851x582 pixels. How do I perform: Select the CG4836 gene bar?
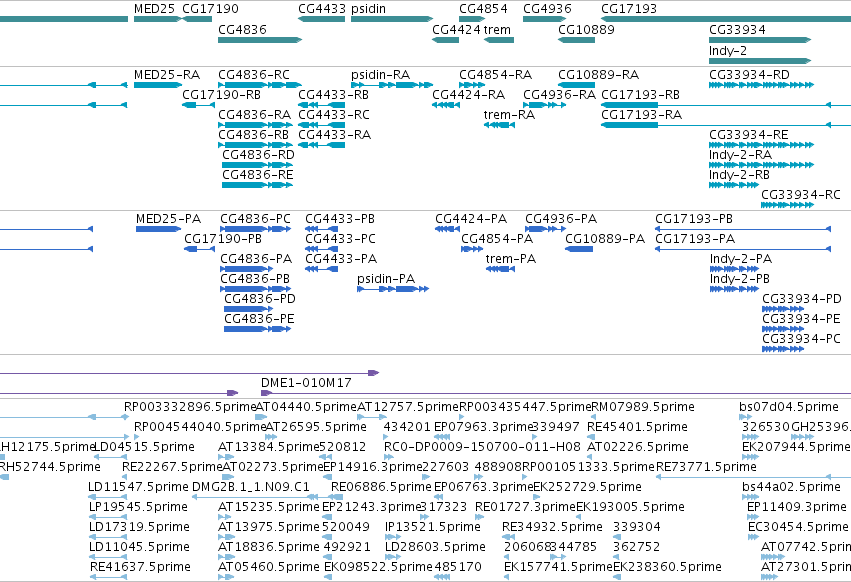pos(260,40)
